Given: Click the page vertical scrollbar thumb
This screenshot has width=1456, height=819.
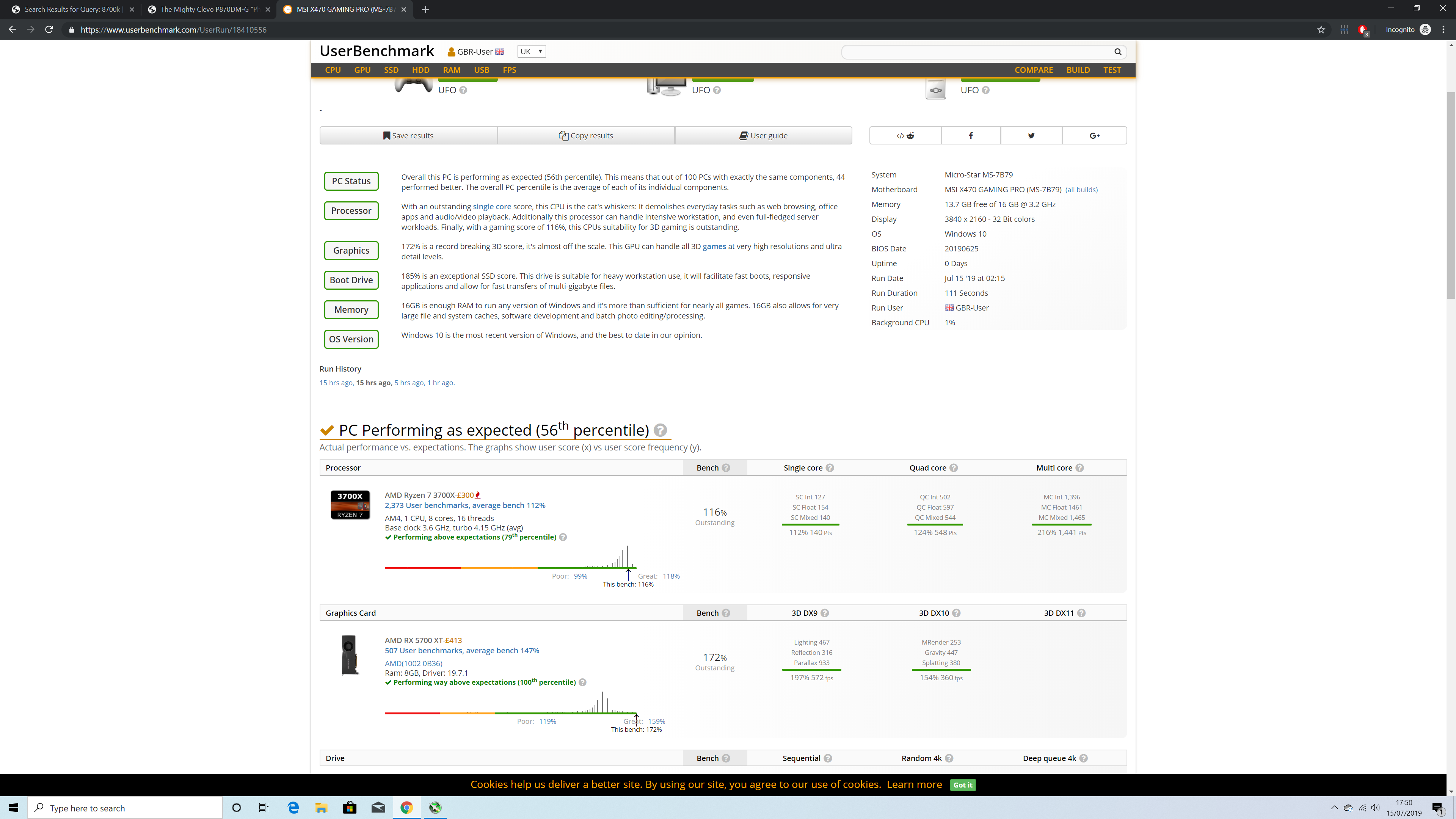Looking at the screenshot, I should [x=1451, y=195].
